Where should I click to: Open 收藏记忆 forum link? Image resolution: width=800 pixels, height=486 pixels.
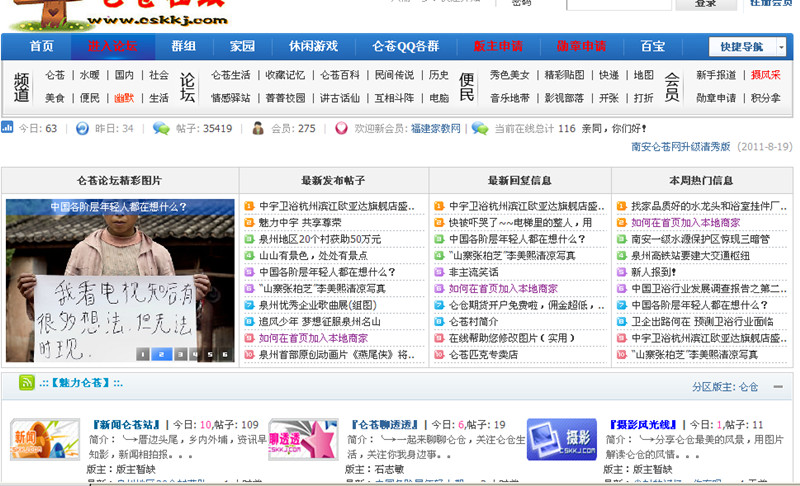[285, 75]
